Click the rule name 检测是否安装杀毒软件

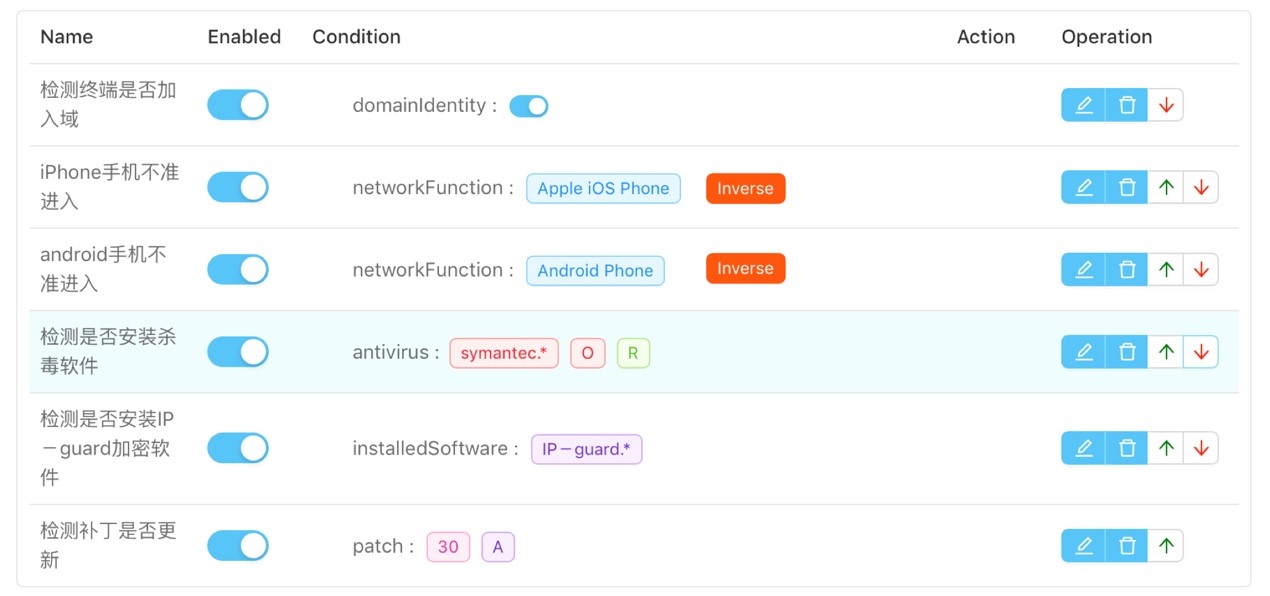(108, 351)
